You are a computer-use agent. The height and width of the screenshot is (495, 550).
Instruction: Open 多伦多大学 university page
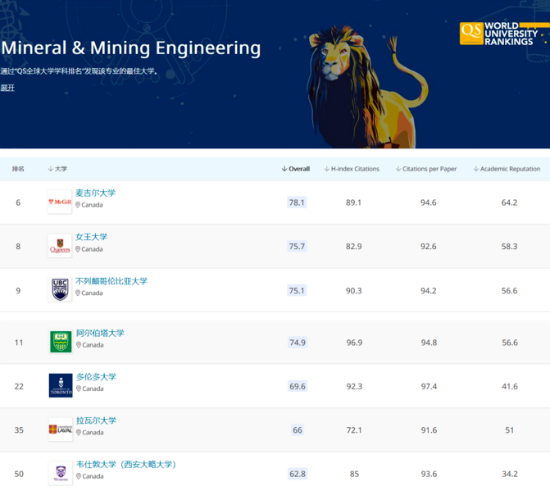(96, 377)
